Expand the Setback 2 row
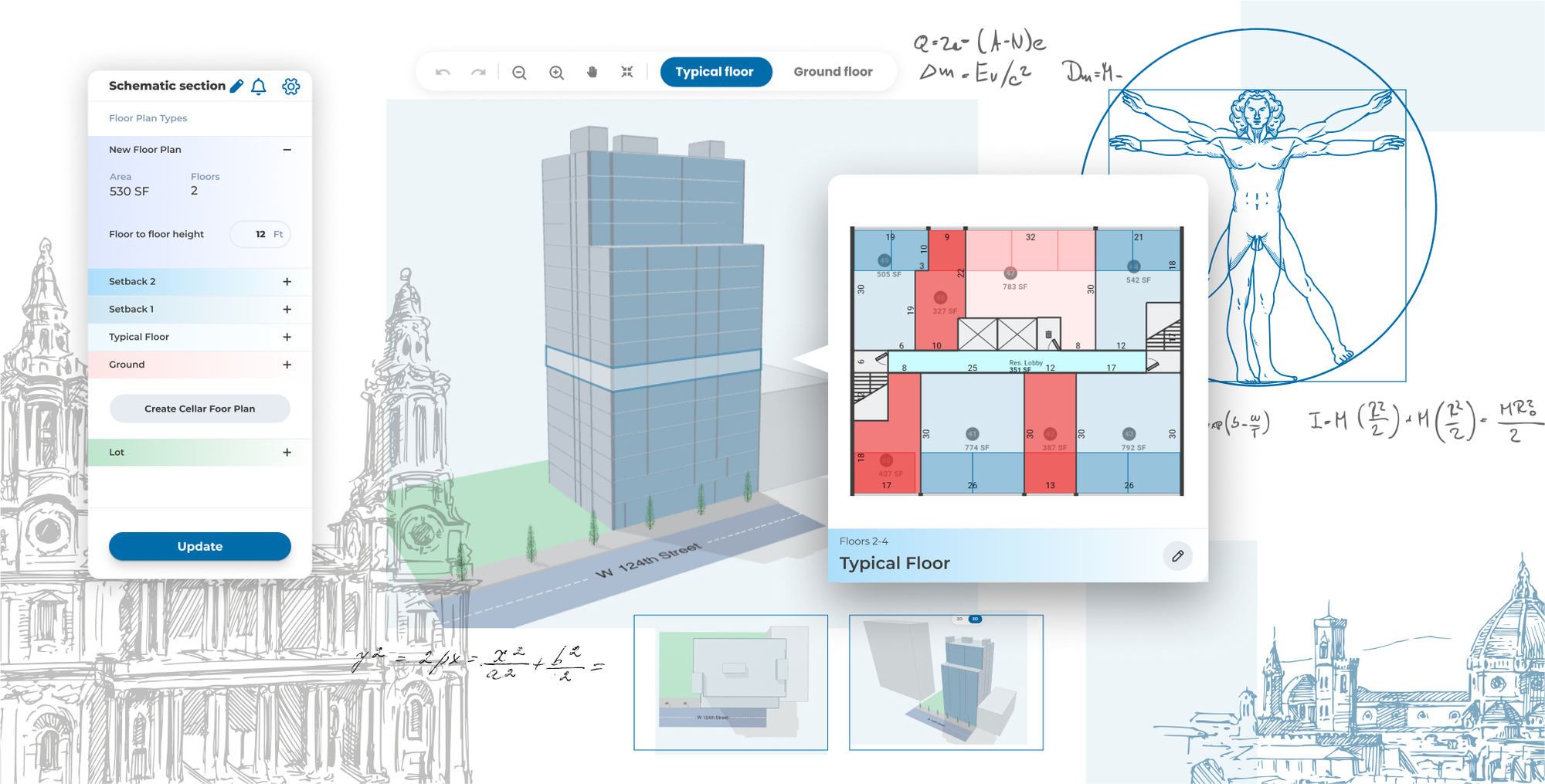The height and width of the screenshot is (784, 1545). click(287, 282)
